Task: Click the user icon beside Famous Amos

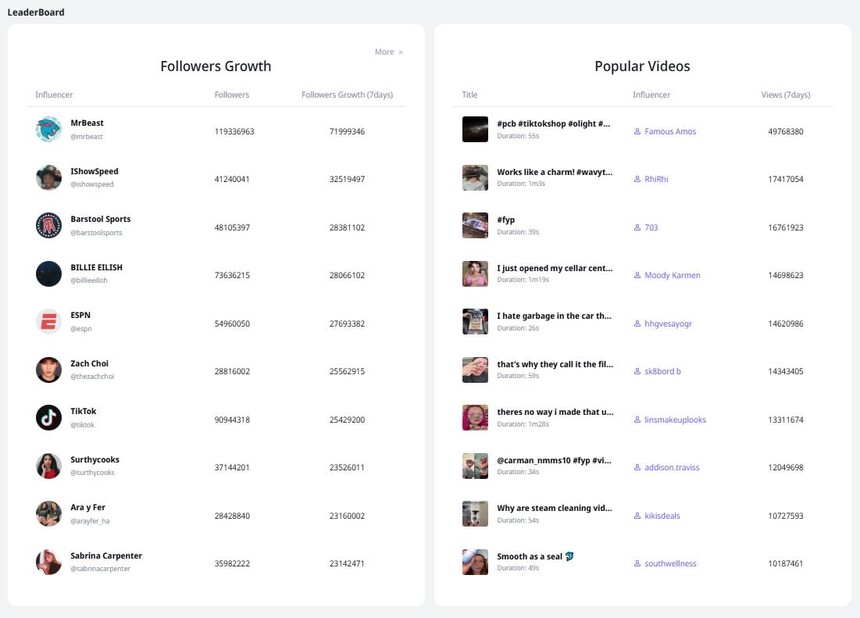Action: point(637,132)
